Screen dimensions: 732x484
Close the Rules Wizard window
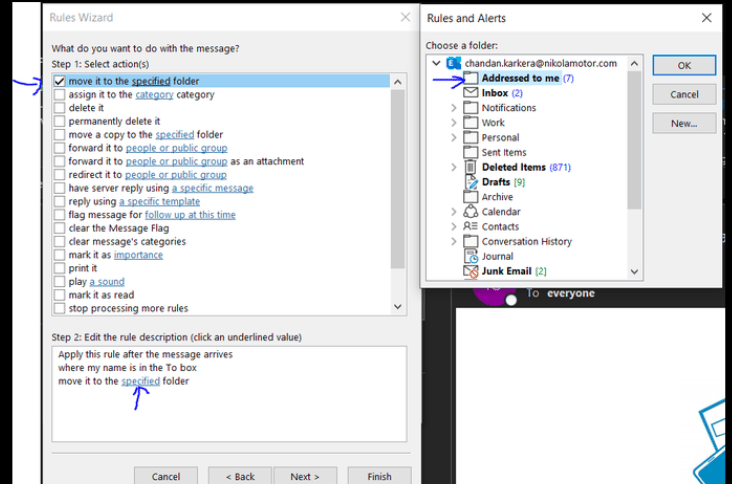point(405,17)
